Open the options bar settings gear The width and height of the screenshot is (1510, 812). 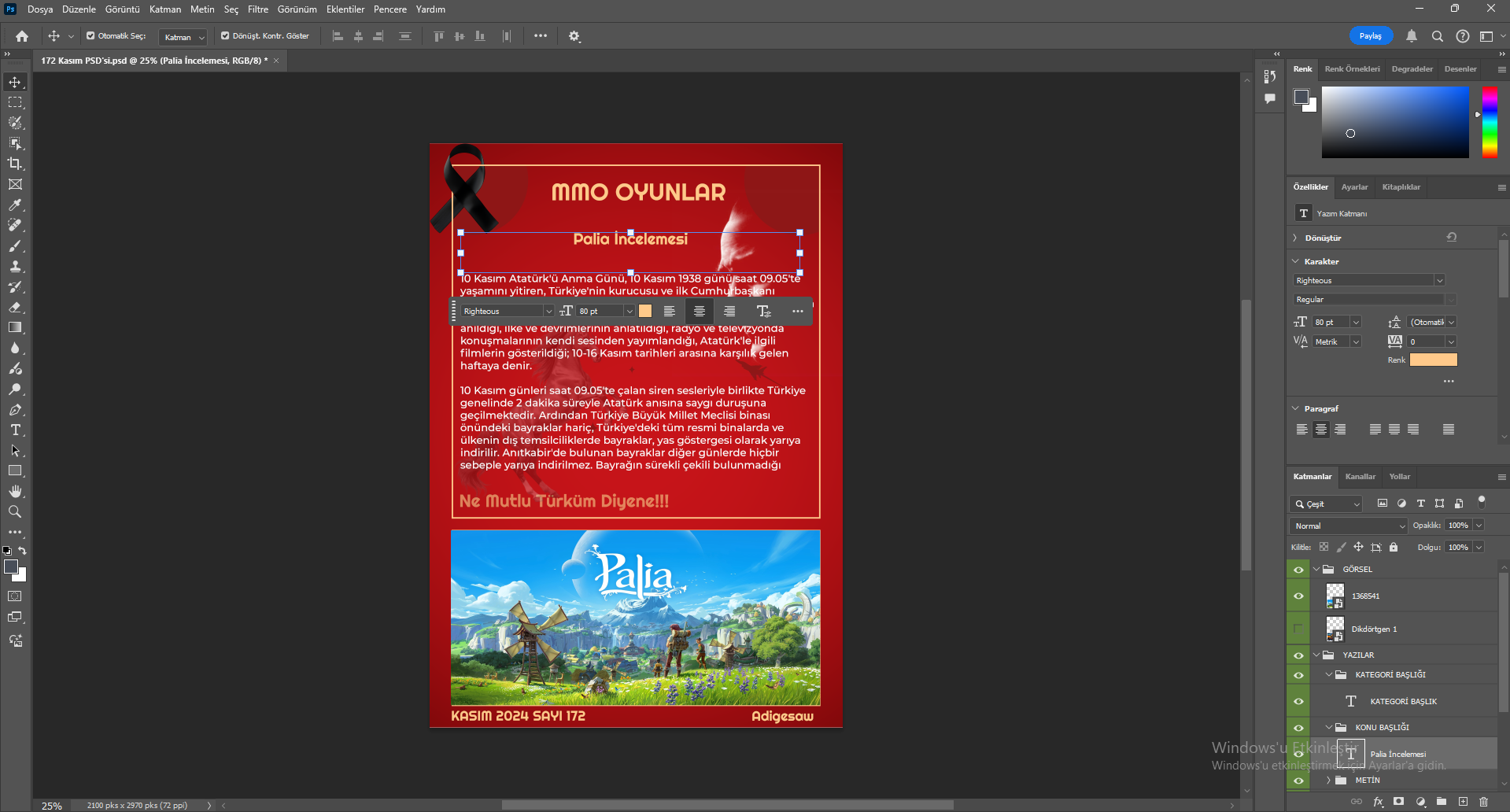click(x=574, y=36)
